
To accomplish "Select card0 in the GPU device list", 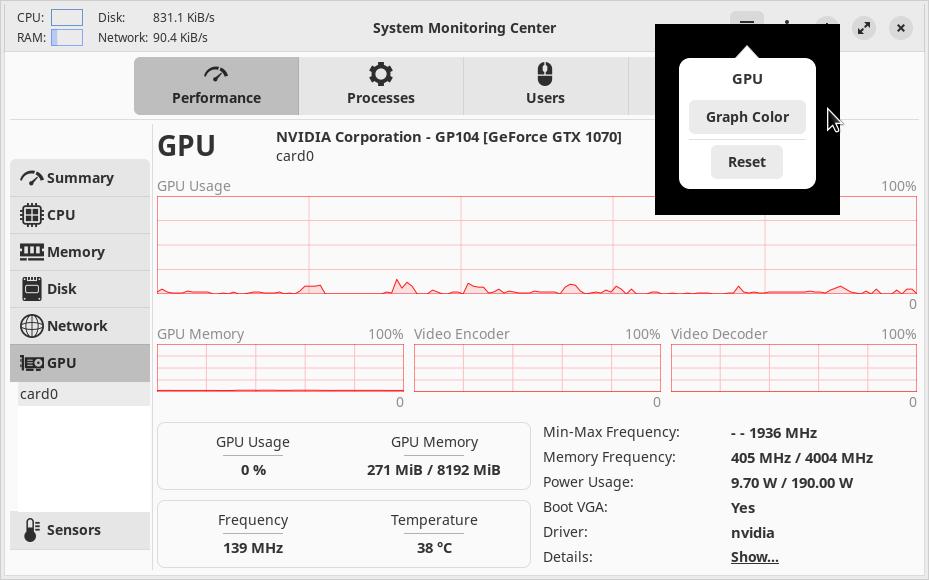I will tap(40, 394).
